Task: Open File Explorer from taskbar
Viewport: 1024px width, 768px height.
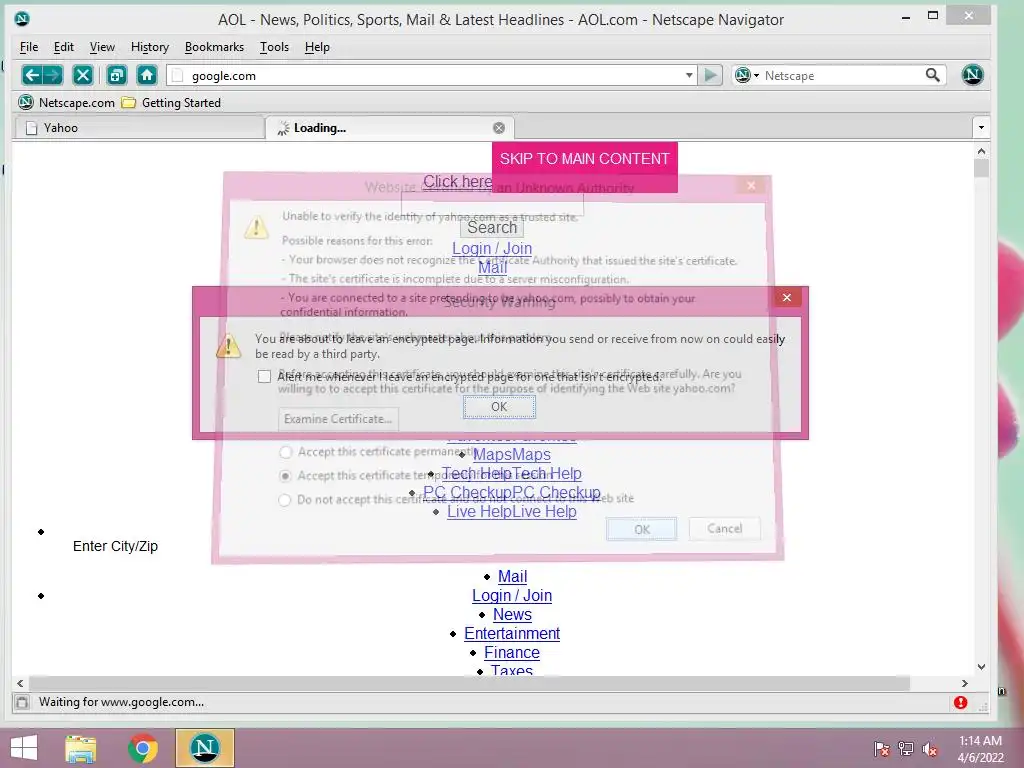Action: (x=81, y=748)
